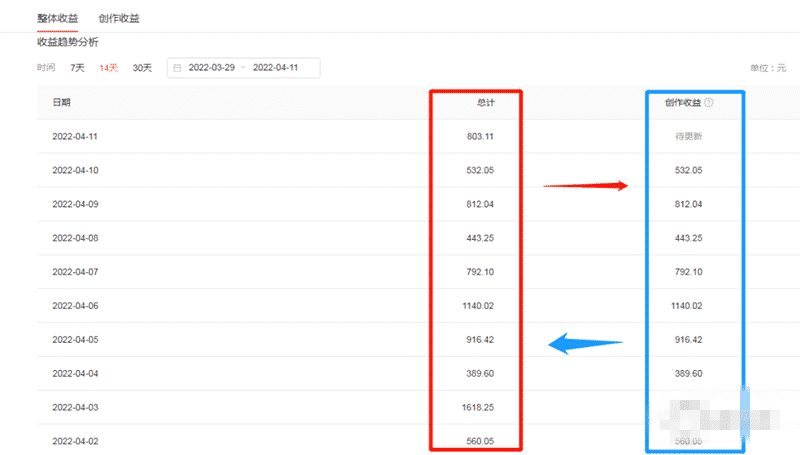The image size is (800, 455).
Task: Click the 总计 column header
Action: point(486,103)
